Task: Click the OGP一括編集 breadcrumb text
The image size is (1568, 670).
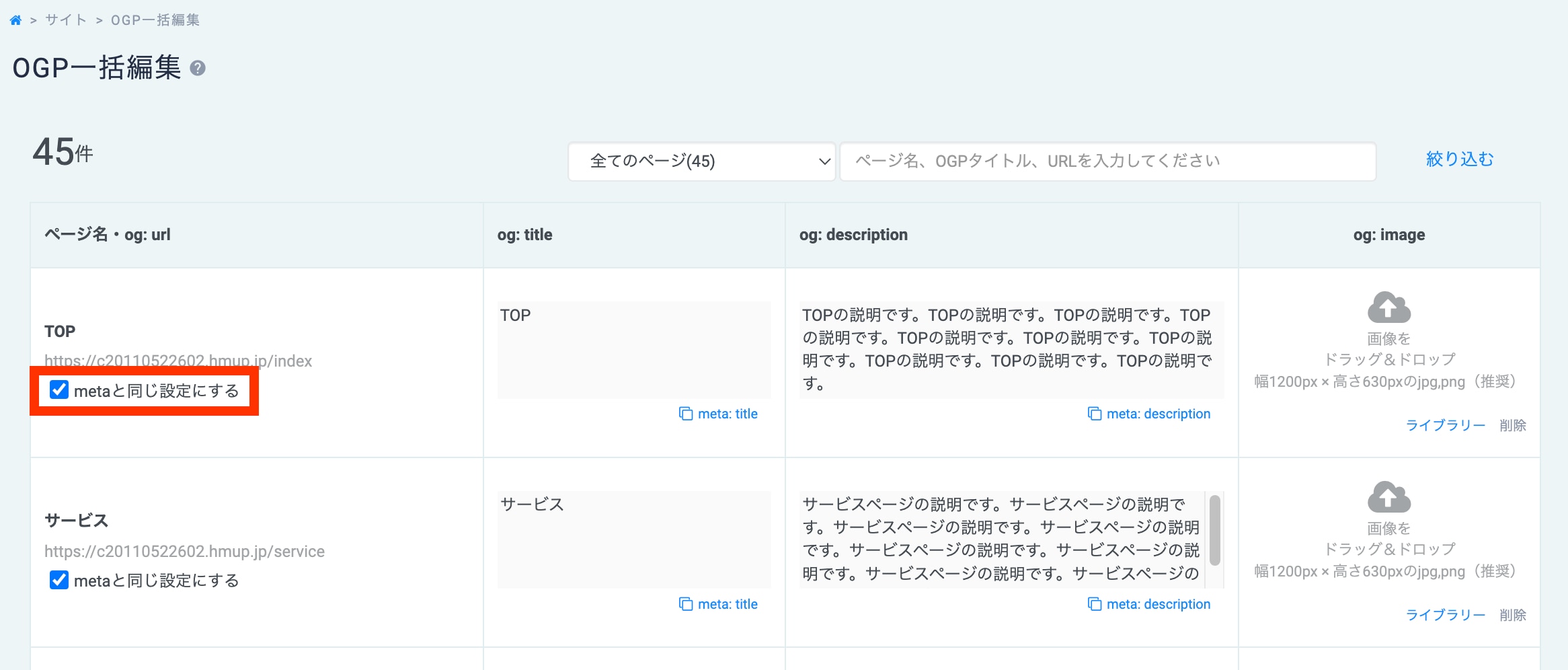Action: click(x=155, y=20)
